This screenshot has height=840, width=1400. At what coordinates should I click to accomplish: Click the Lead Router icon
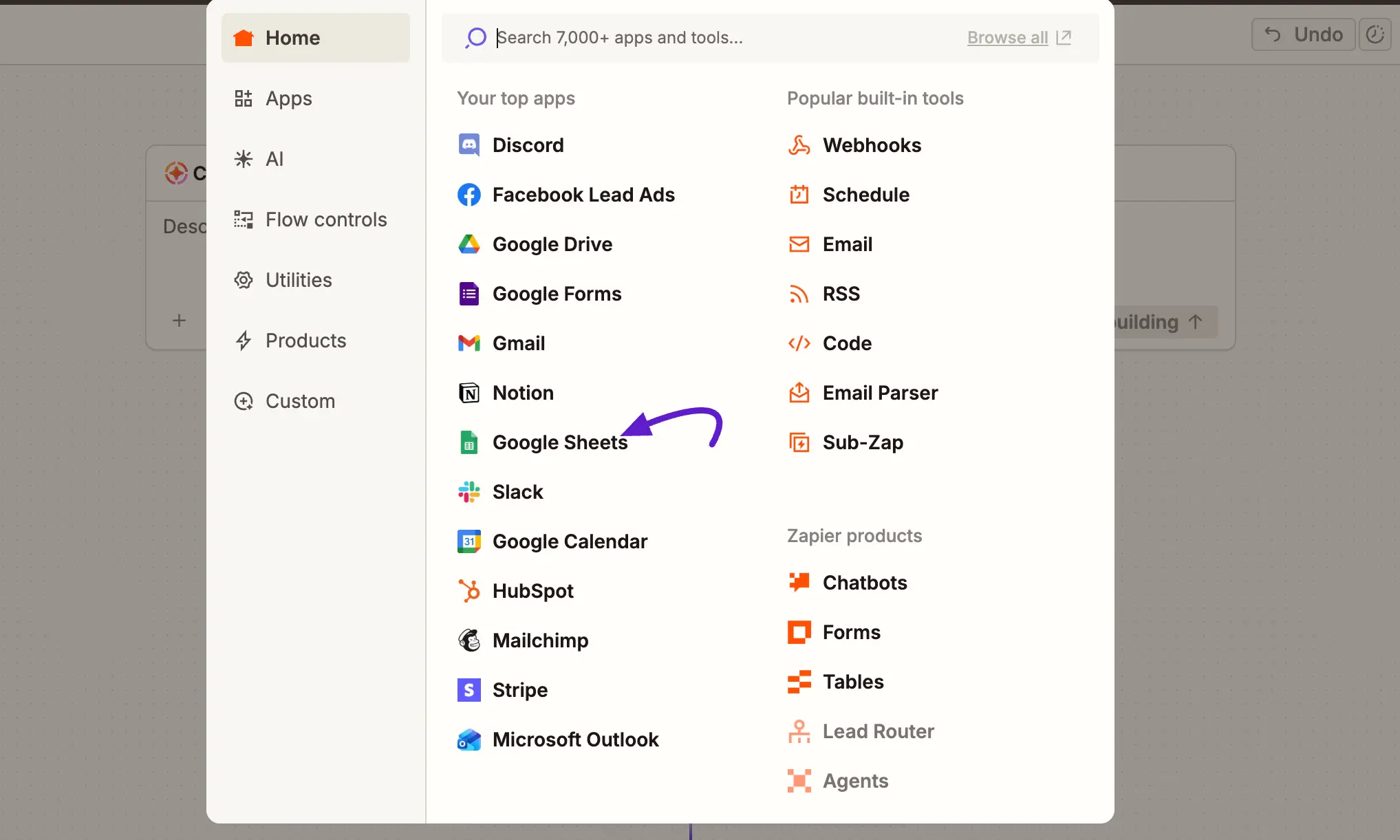click(799, 731)
